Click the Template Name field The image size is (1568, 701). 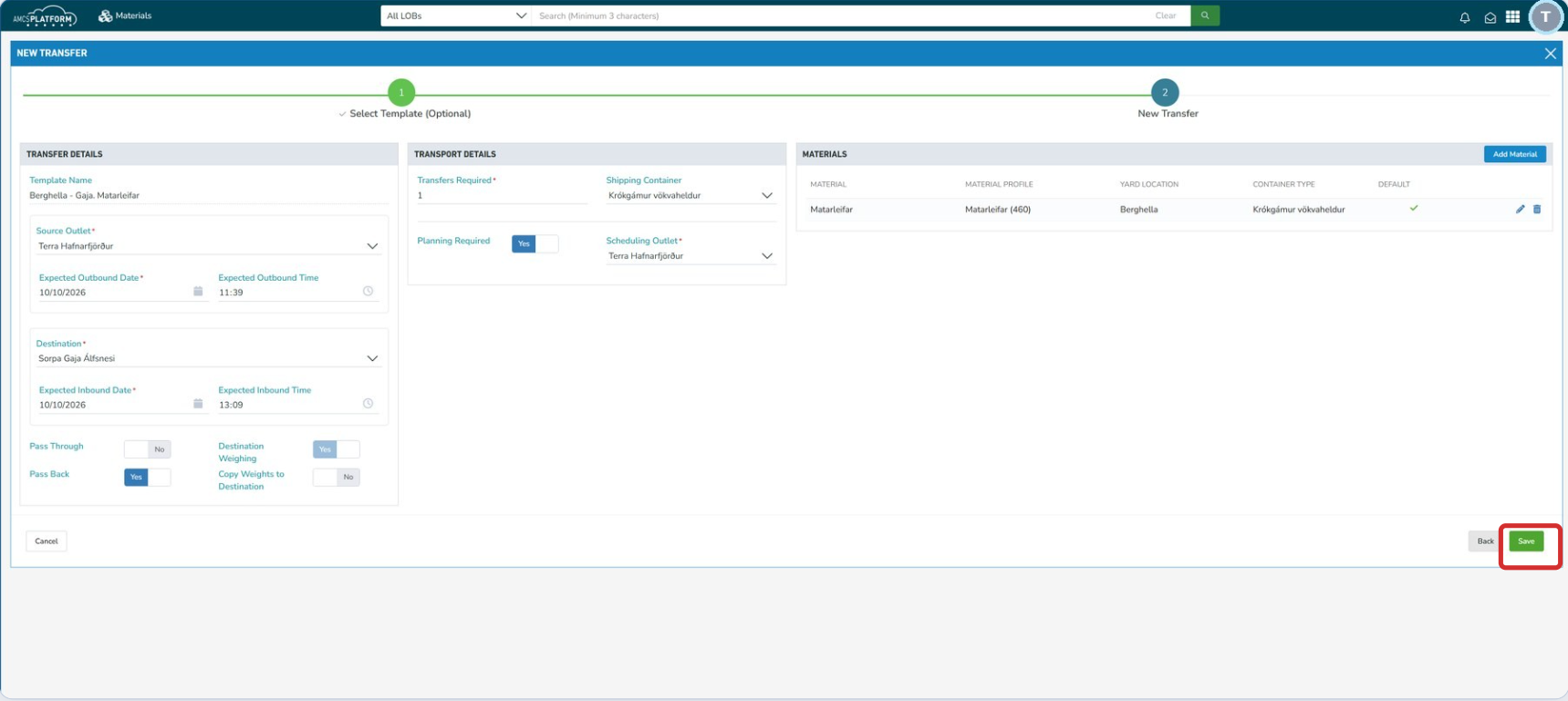pos(208,195)
